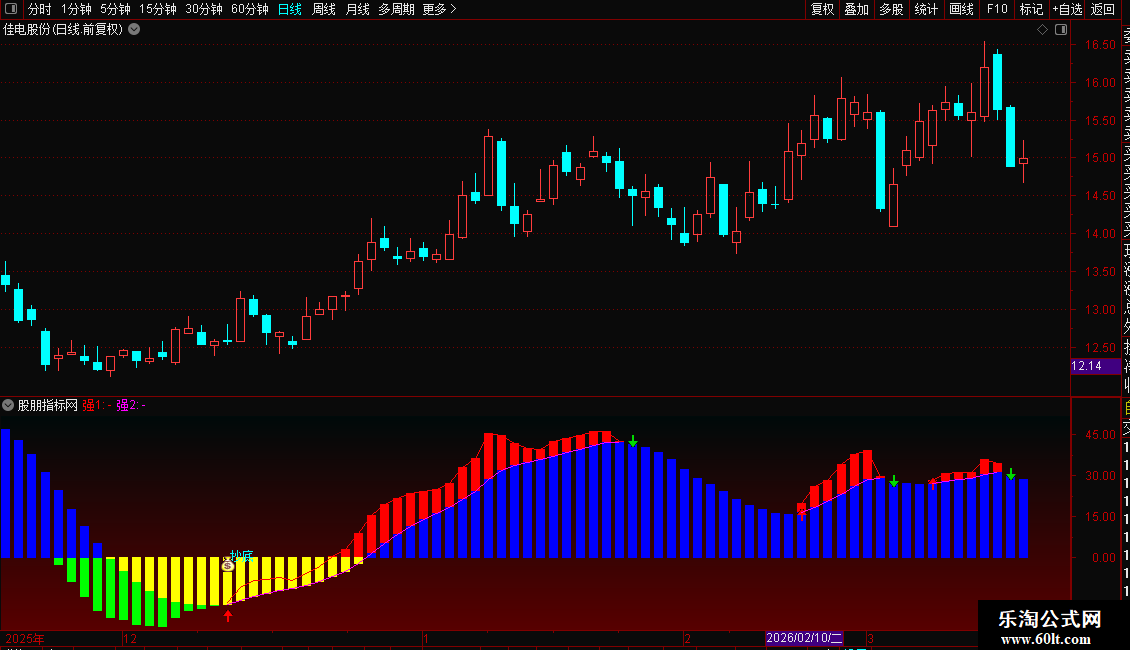
Task: Click the 2025年 label on time axis
Action: [x=25, y=638]
